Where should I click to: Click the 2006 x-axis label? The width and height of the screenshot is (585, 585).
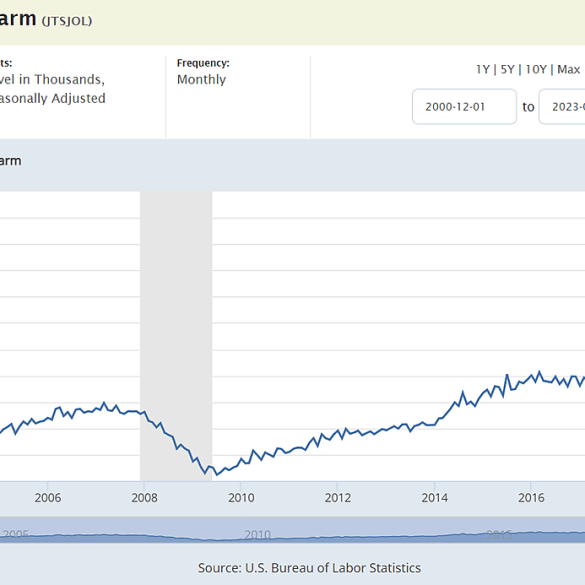[48, 498]
